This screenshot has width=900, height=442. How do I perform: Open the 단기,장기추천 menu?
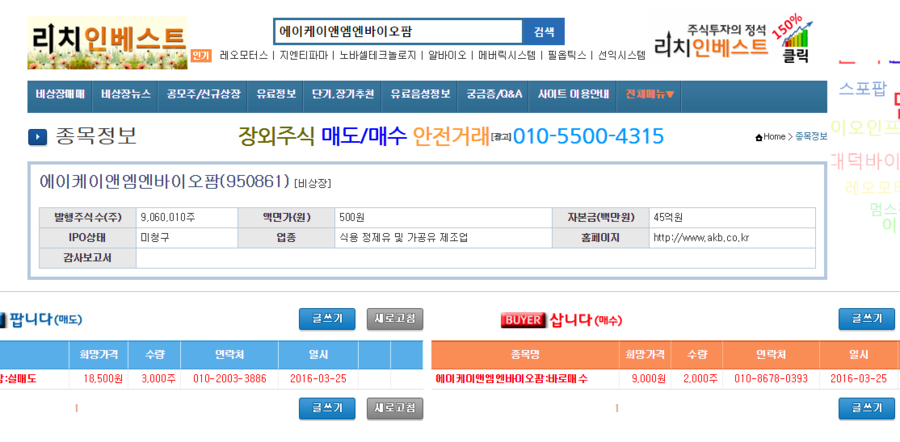coord(343,94)
